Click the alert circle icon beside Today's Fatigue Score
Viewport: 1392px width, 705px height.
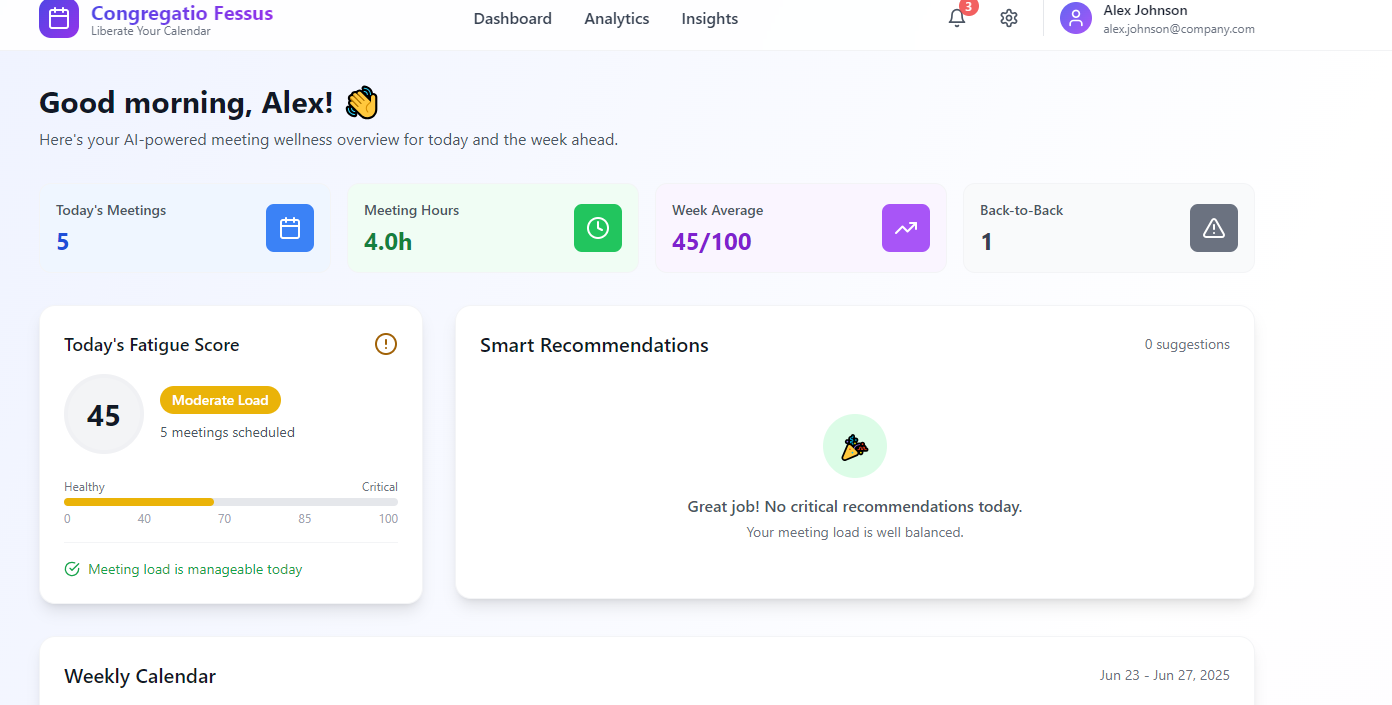[386, 344]
